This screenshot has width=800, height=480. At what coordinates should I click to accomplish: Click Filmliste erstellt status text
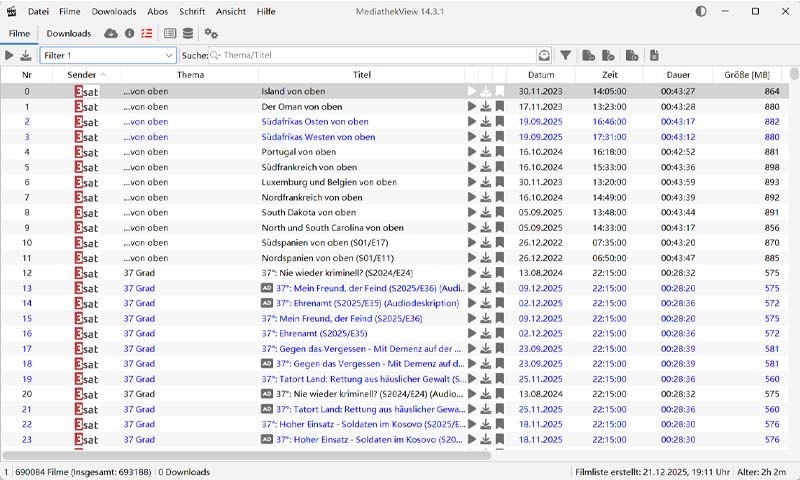[652, 472]
